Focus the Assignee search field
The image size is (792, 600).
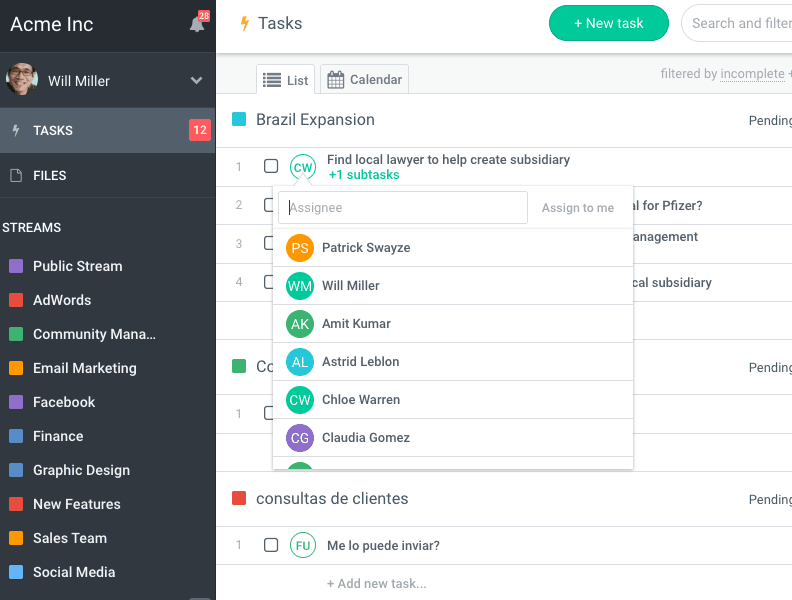pos(403,208)
